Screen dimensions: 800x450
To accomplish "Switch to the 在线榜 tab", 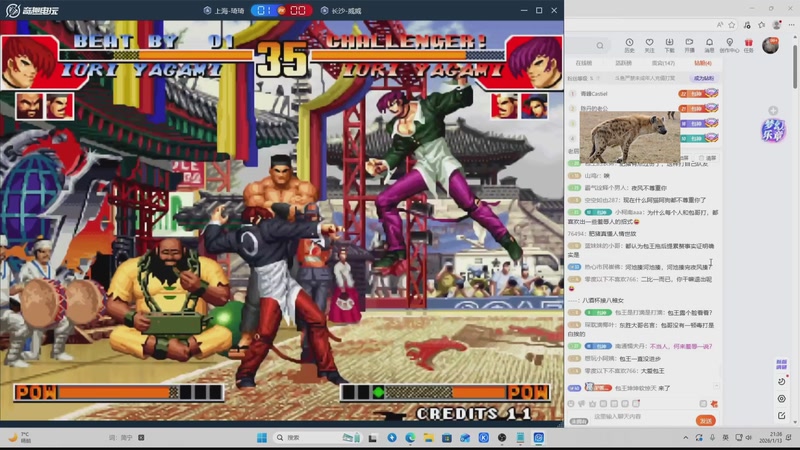I will (584, 63).
